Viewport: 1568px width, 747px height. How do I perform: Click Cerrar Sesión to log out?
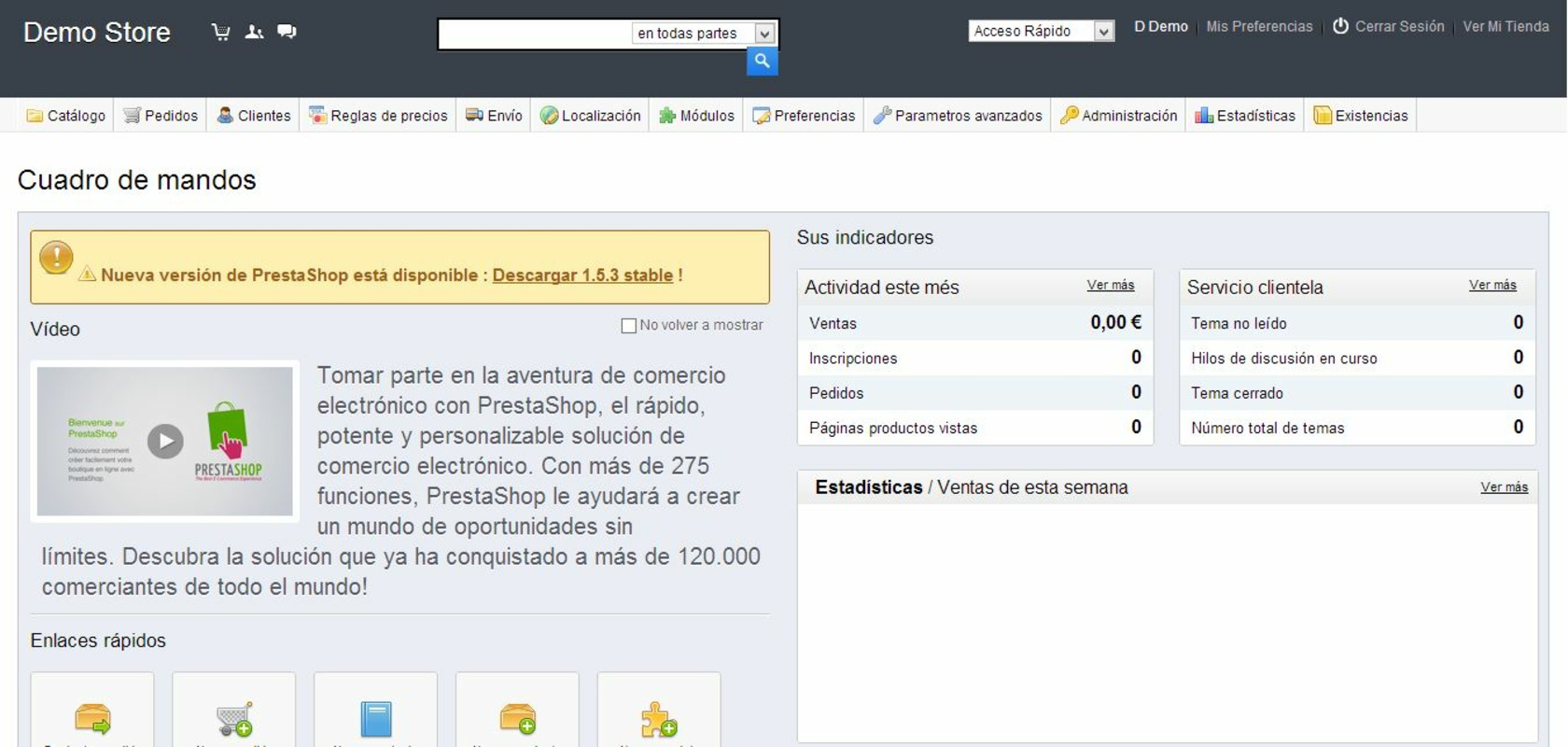coord(1399,27)
